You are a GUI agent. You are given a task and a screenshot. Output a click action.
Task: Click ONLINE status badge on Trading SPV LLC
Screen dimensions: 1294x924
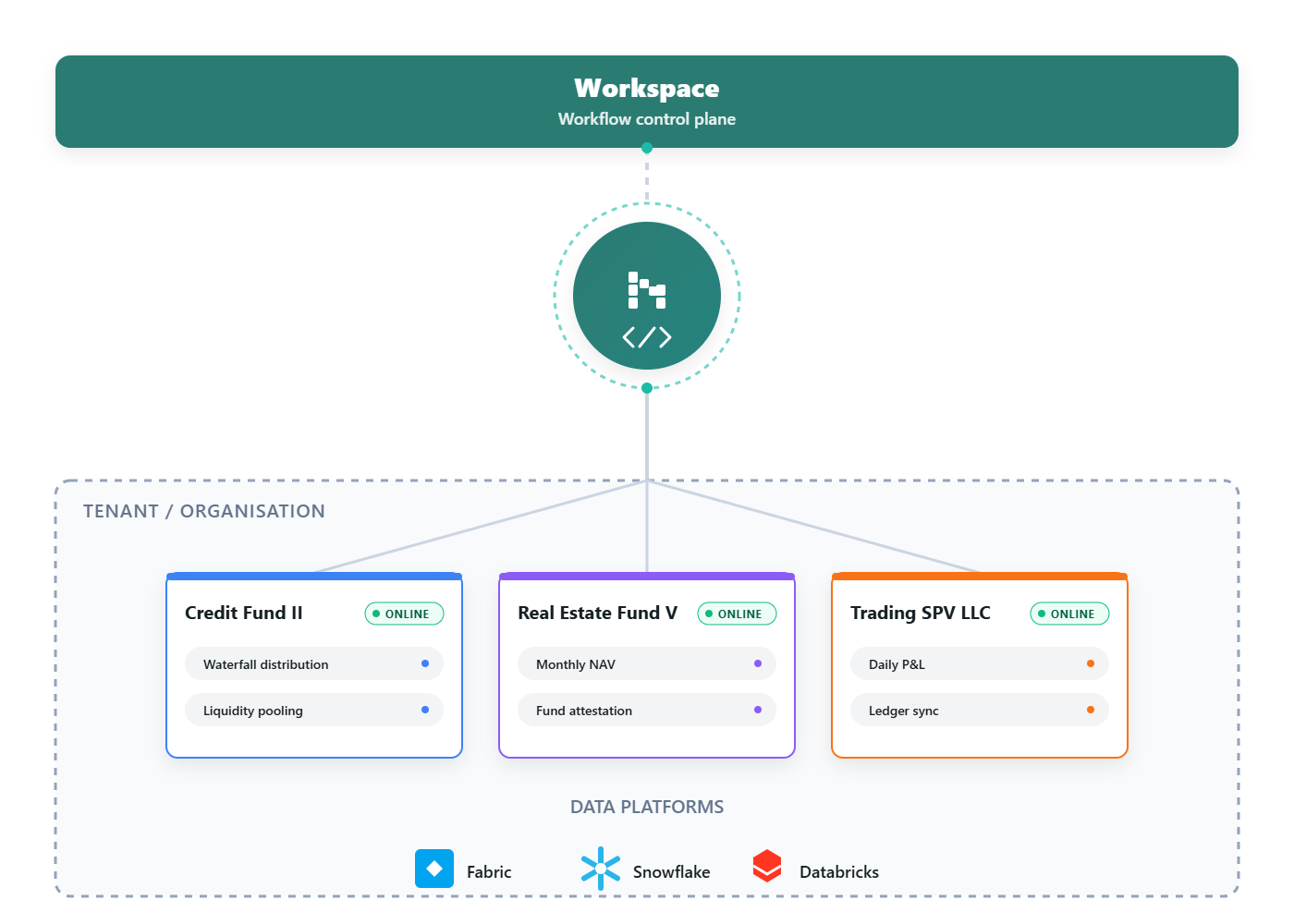[1070, 614]
